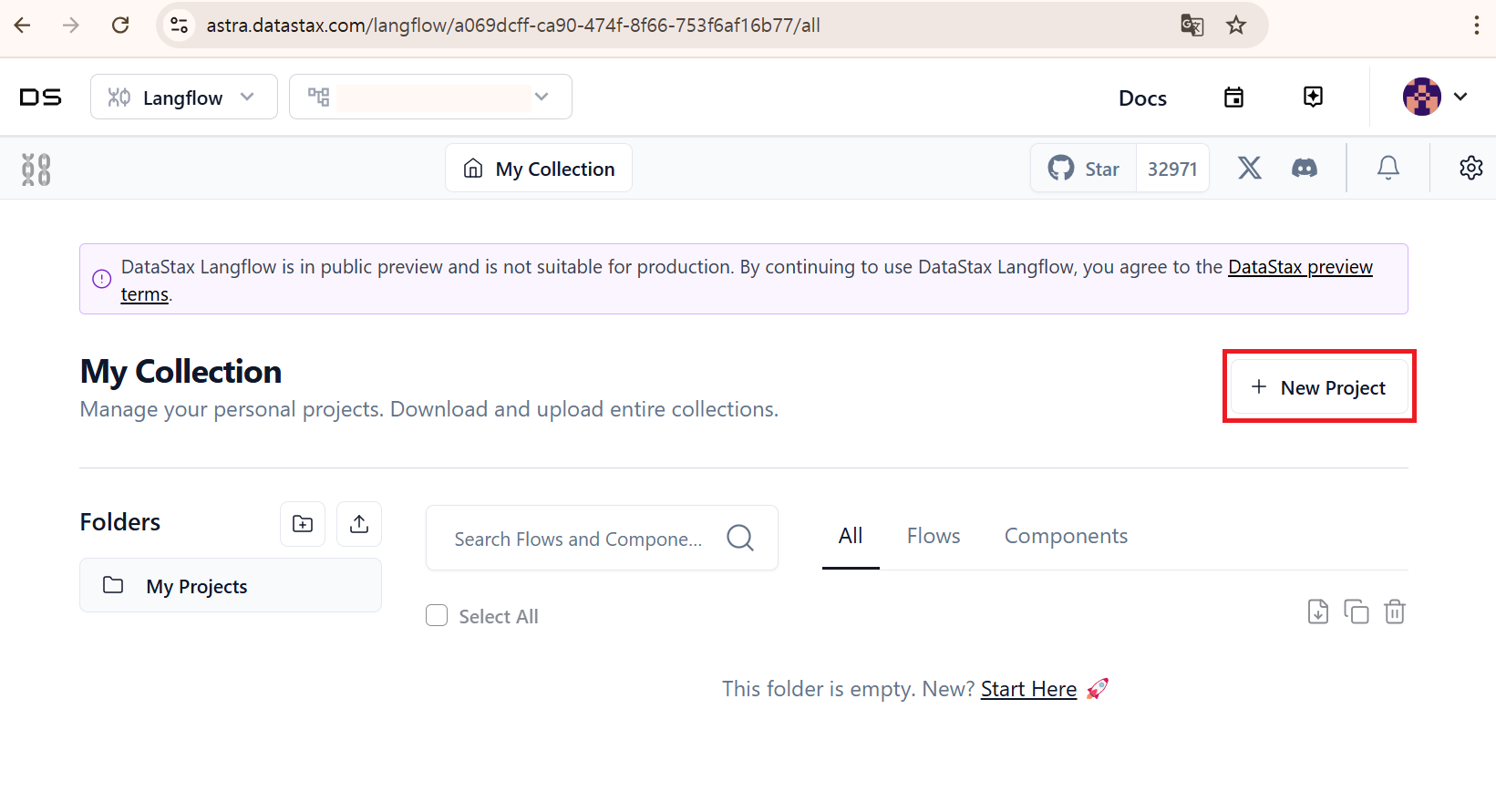Click the My Collection home button
This screenshot has width=1496, height=812.
[539, 168]
